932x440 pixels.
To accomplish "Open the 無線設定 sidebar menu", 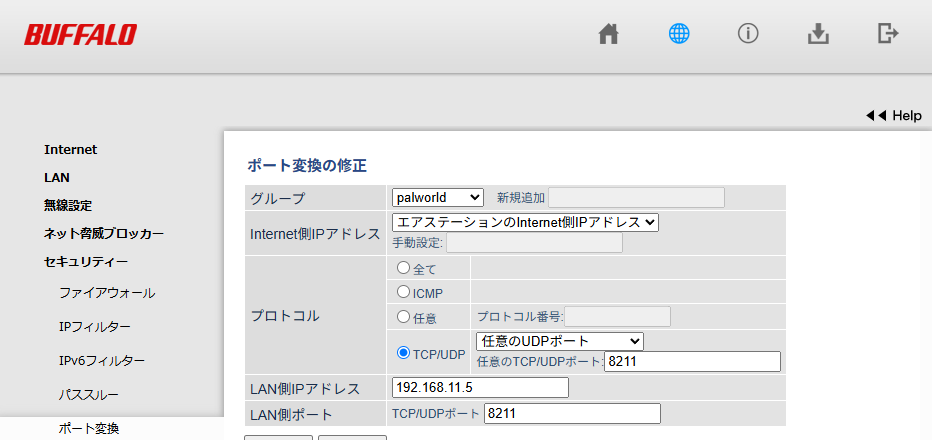I will point(68,206).
